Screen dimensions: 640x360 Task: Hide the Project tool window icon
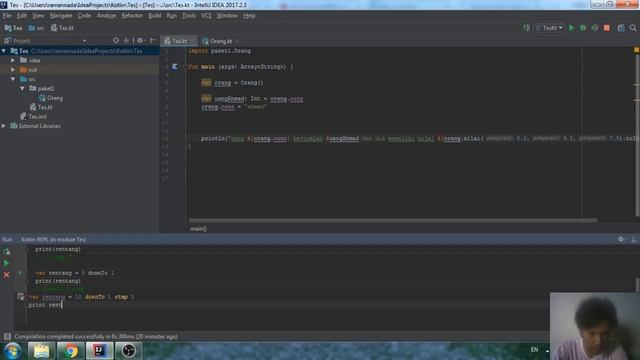click(x=153, y=40)
